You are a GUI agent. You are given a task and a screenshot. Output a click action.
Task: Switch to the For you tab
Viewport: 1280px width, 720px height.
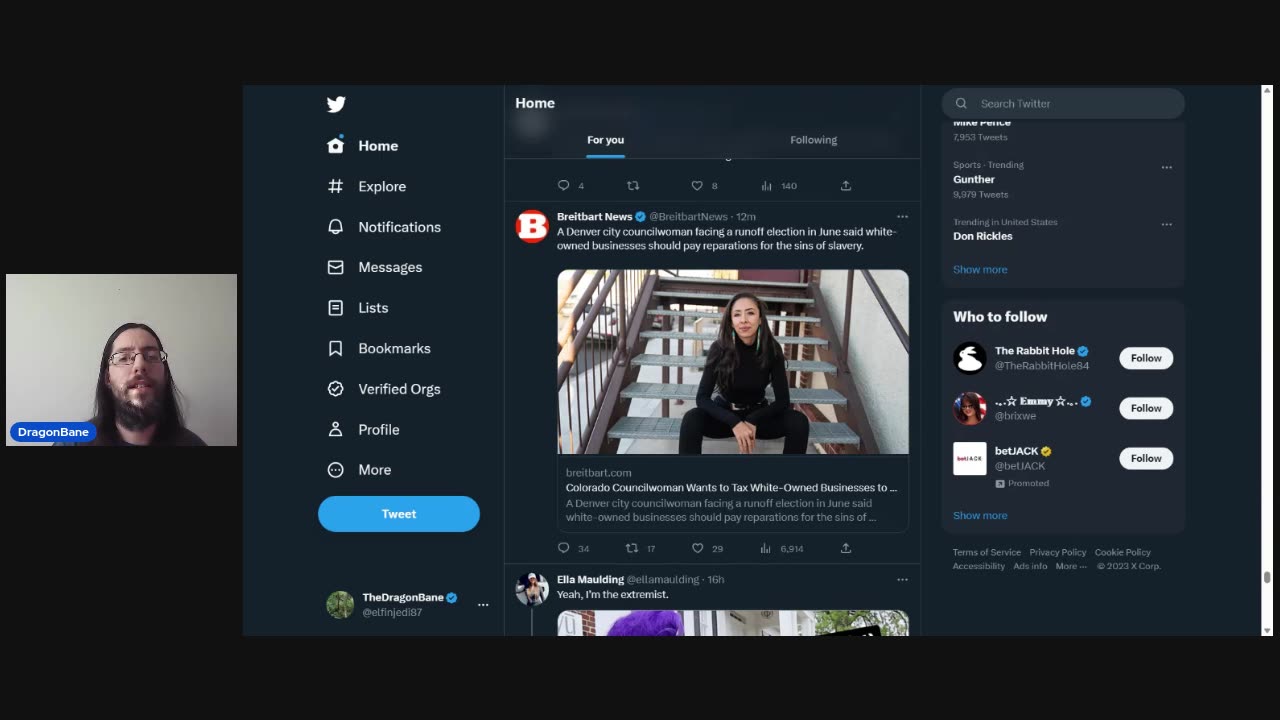pyautogui.click(x=605, y=140)
